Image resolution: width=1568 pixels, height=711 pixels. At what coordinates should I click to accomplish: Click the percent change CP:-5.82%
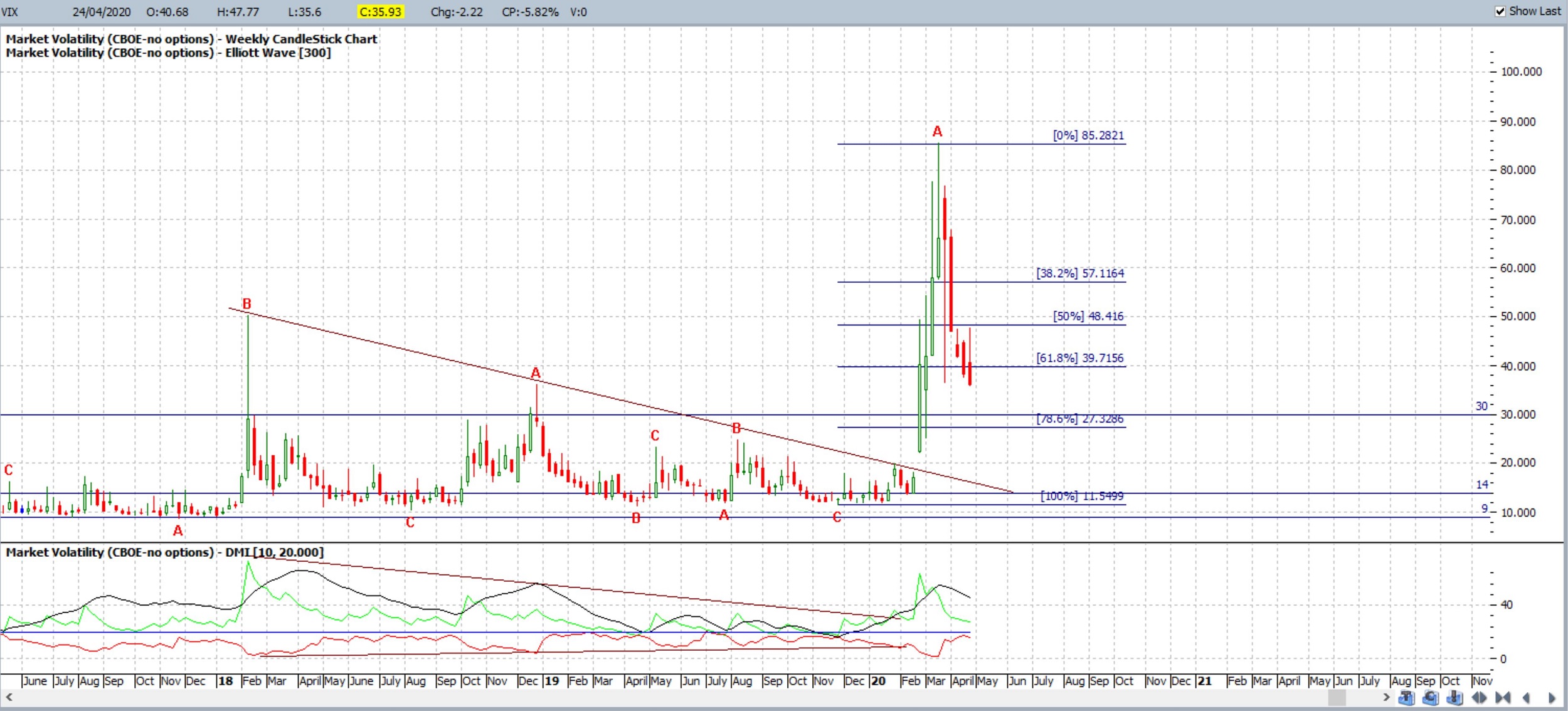pyautogui.click(x=530, y=12)
